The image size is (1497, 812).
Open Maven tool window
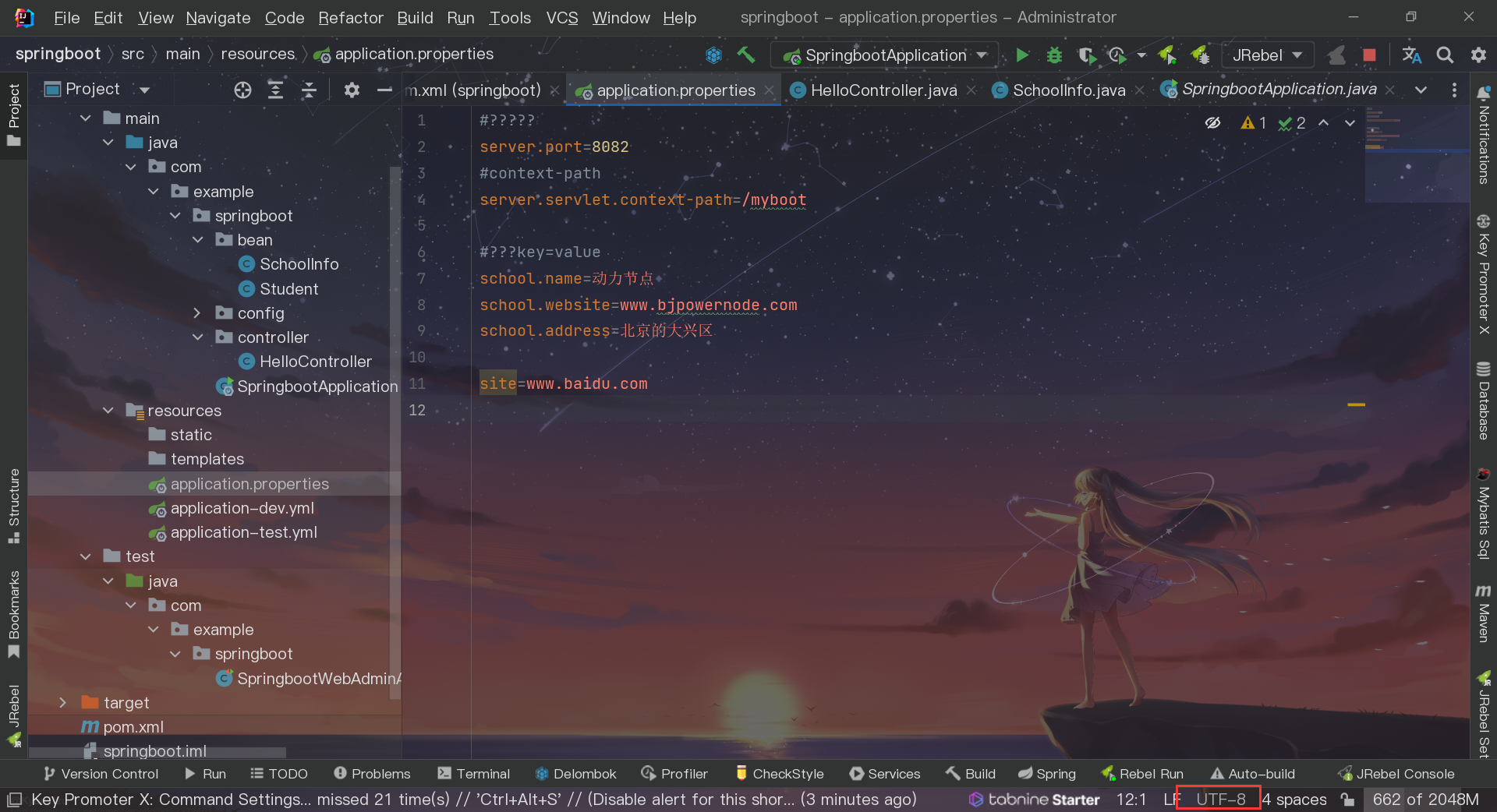(1483, 613)
